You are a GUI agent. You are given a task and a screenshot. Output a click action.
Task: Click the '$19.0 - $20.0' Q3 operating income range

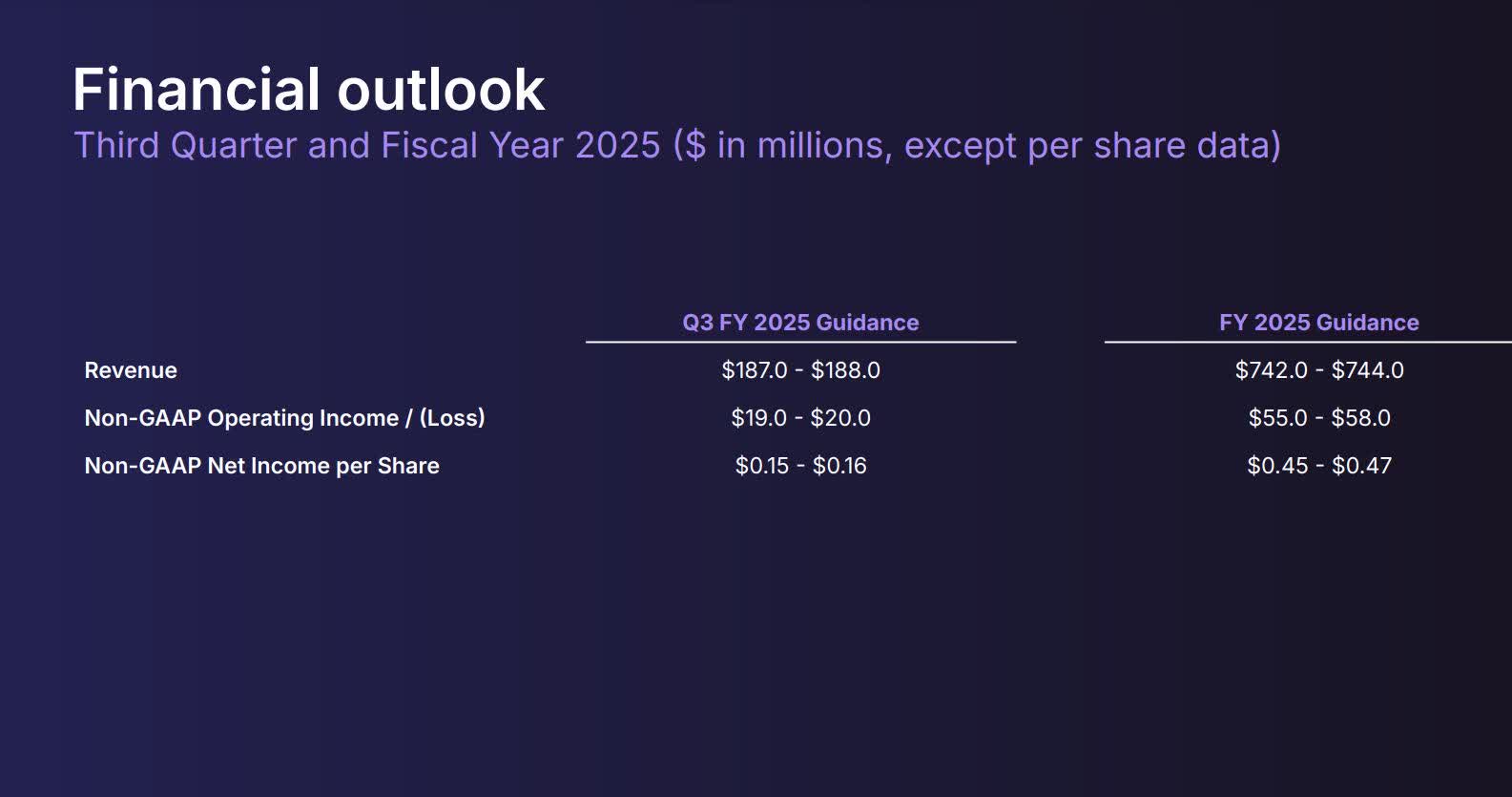point(800,418)
